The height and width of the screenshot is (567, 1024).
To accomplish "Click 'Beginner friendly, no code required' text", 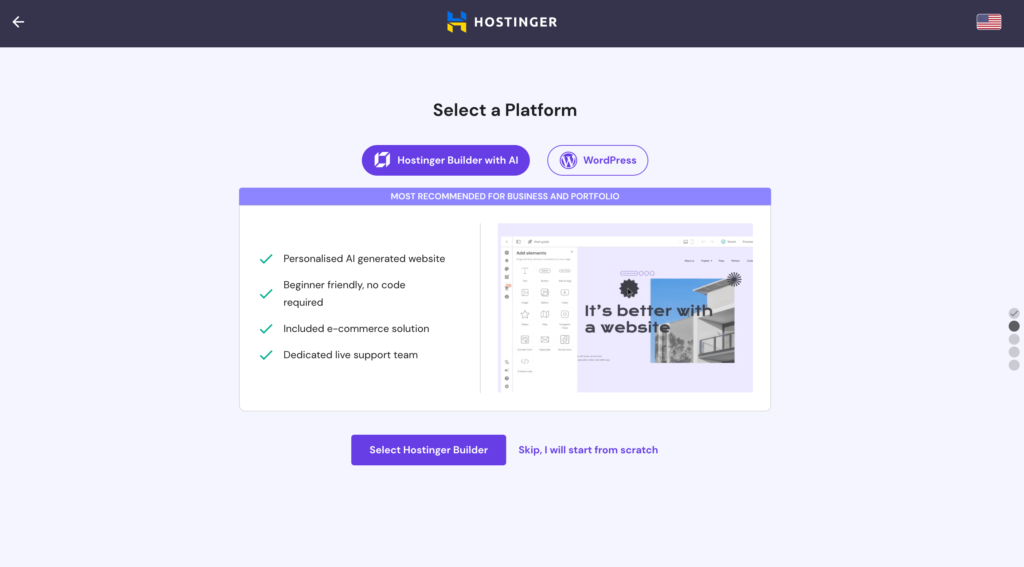I will coord(344,294).
